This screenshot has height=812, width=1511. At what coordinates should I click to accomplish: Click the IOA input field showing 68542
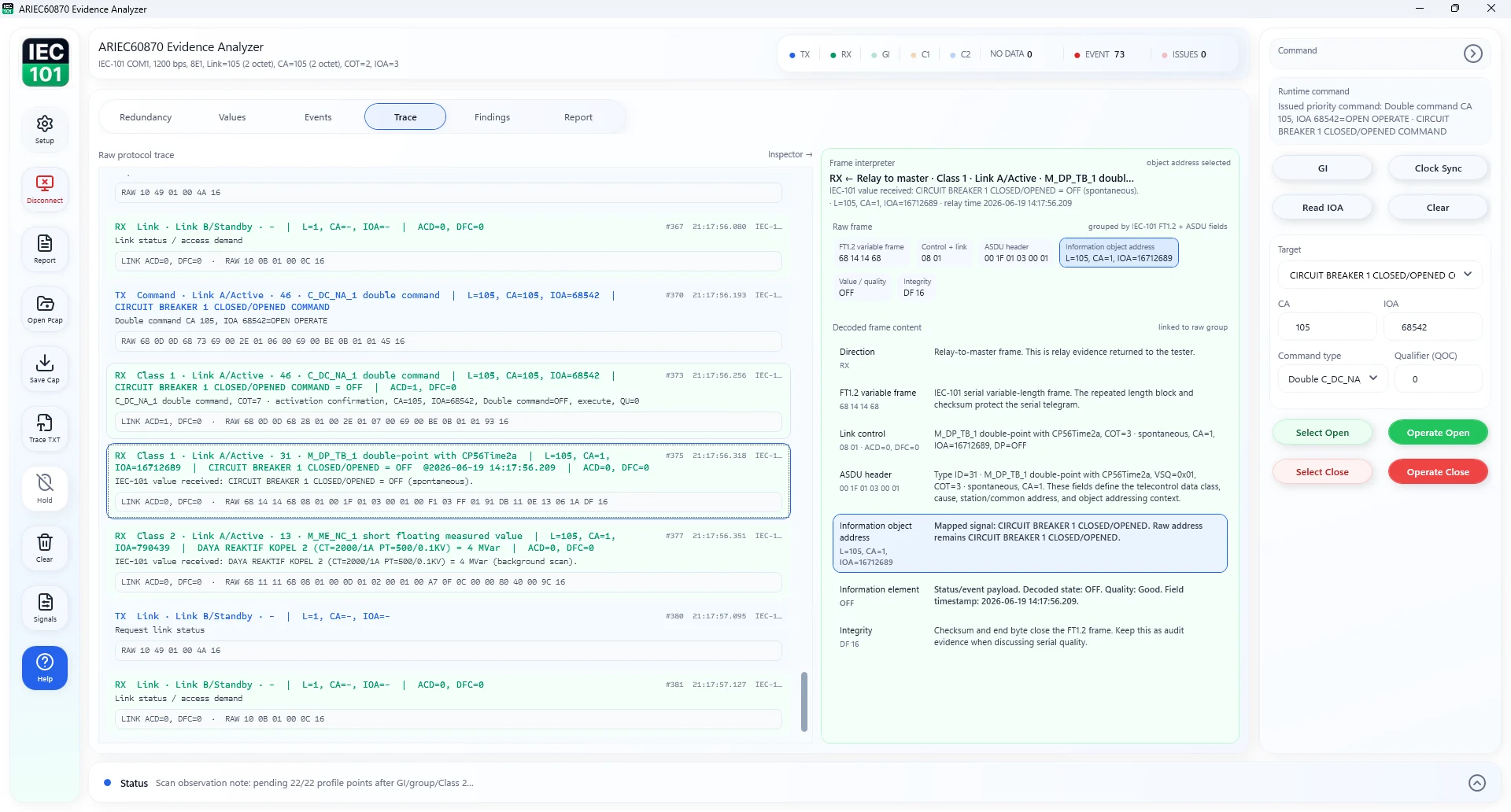[x=1433, y=327]
